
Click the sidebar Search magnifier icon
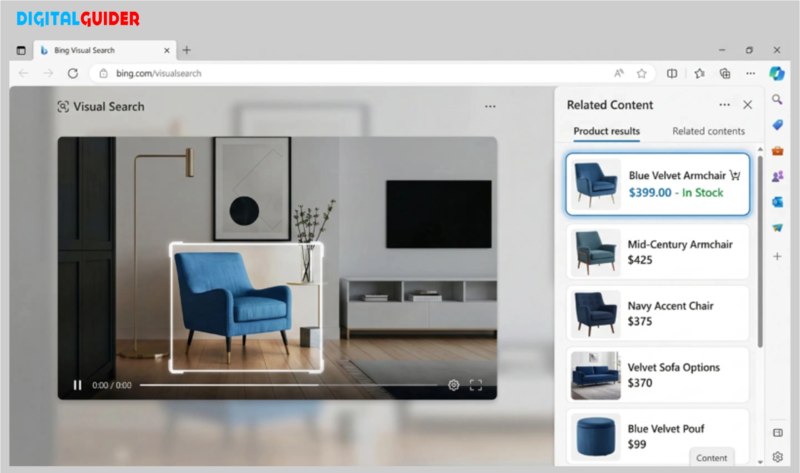[x=777, y=99]
